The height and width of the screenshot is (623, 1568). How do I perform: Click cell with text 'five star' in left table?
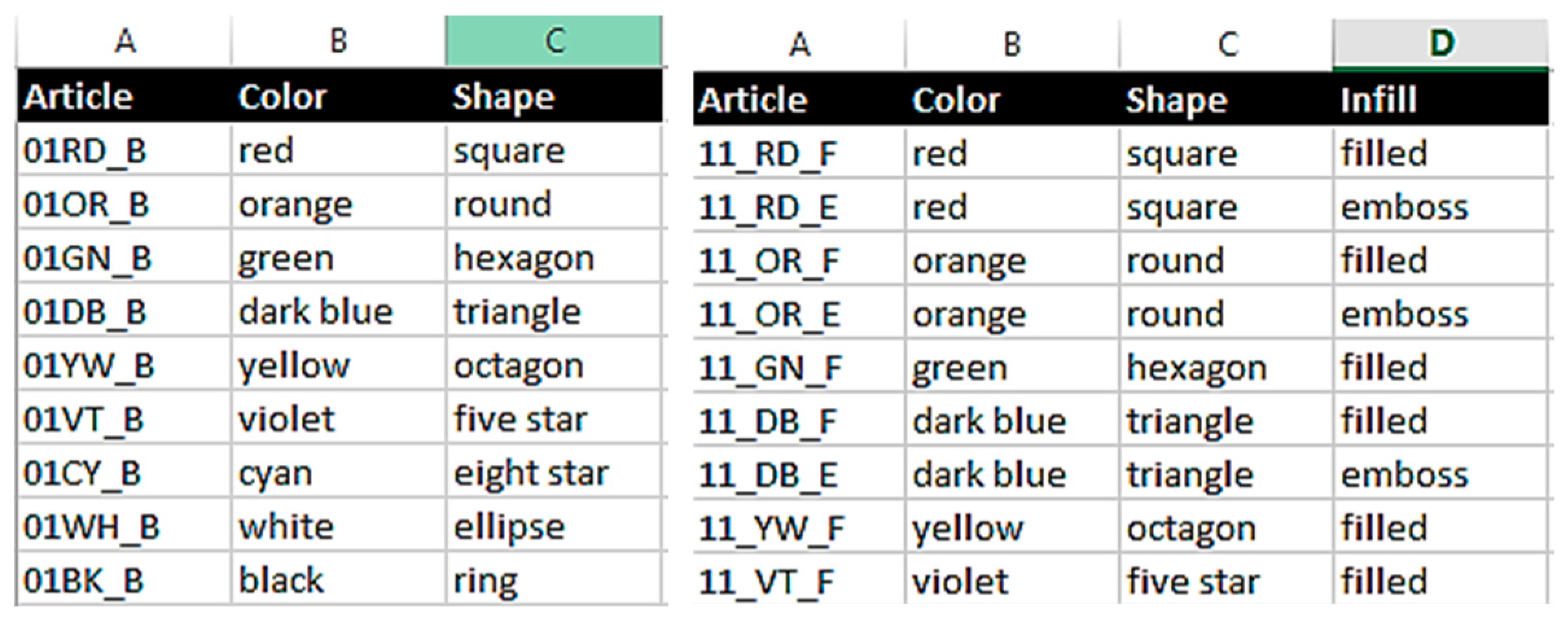(554, 419)
